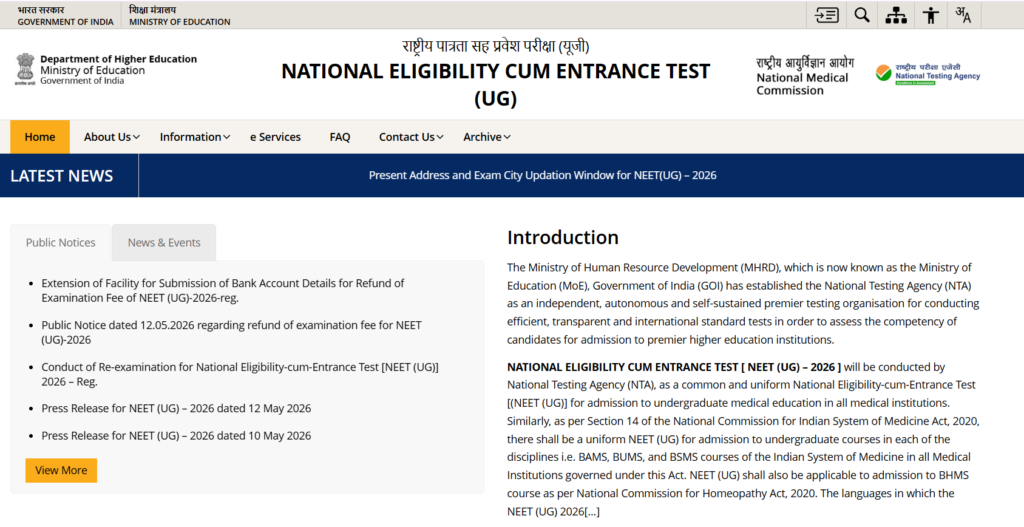Open Public Notice dated 12.05.2026 refund link
The image size is (1024, 527).
[231, 332]
